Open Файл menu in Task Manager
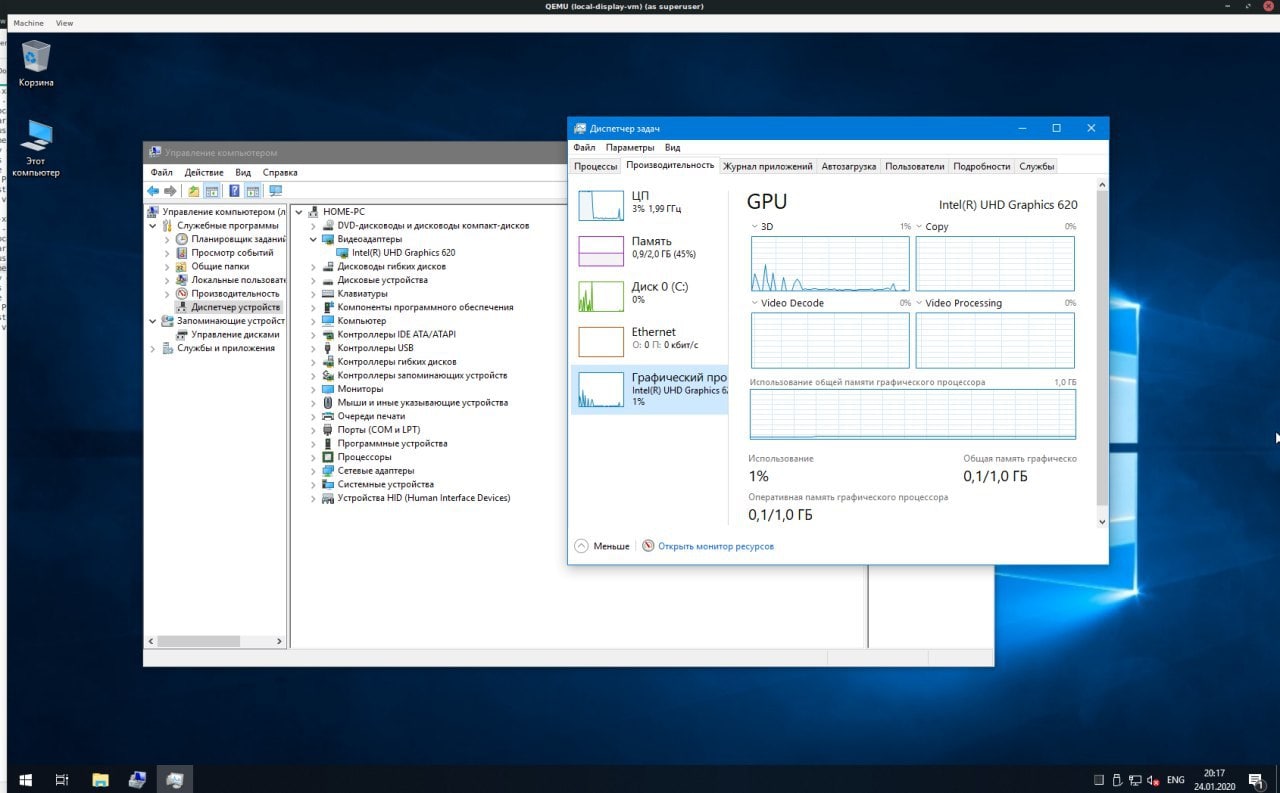1280x793 pixels. 584,148
